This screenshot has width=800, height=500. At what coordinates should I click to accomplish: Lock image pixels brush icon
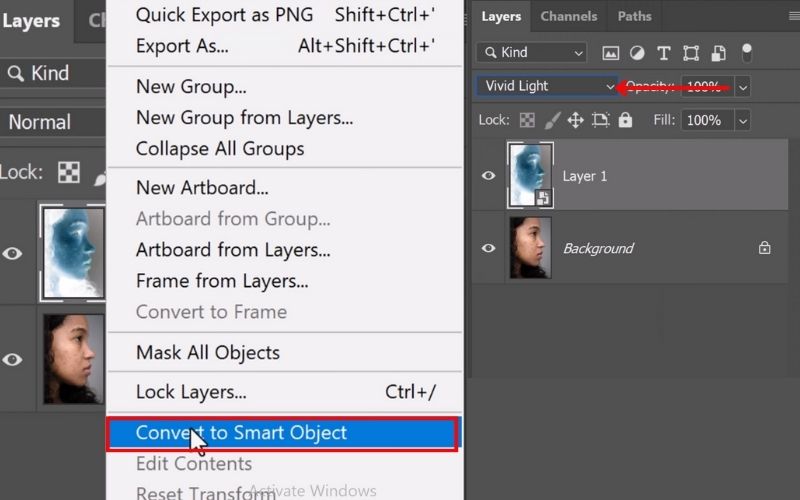pos(552,120)
